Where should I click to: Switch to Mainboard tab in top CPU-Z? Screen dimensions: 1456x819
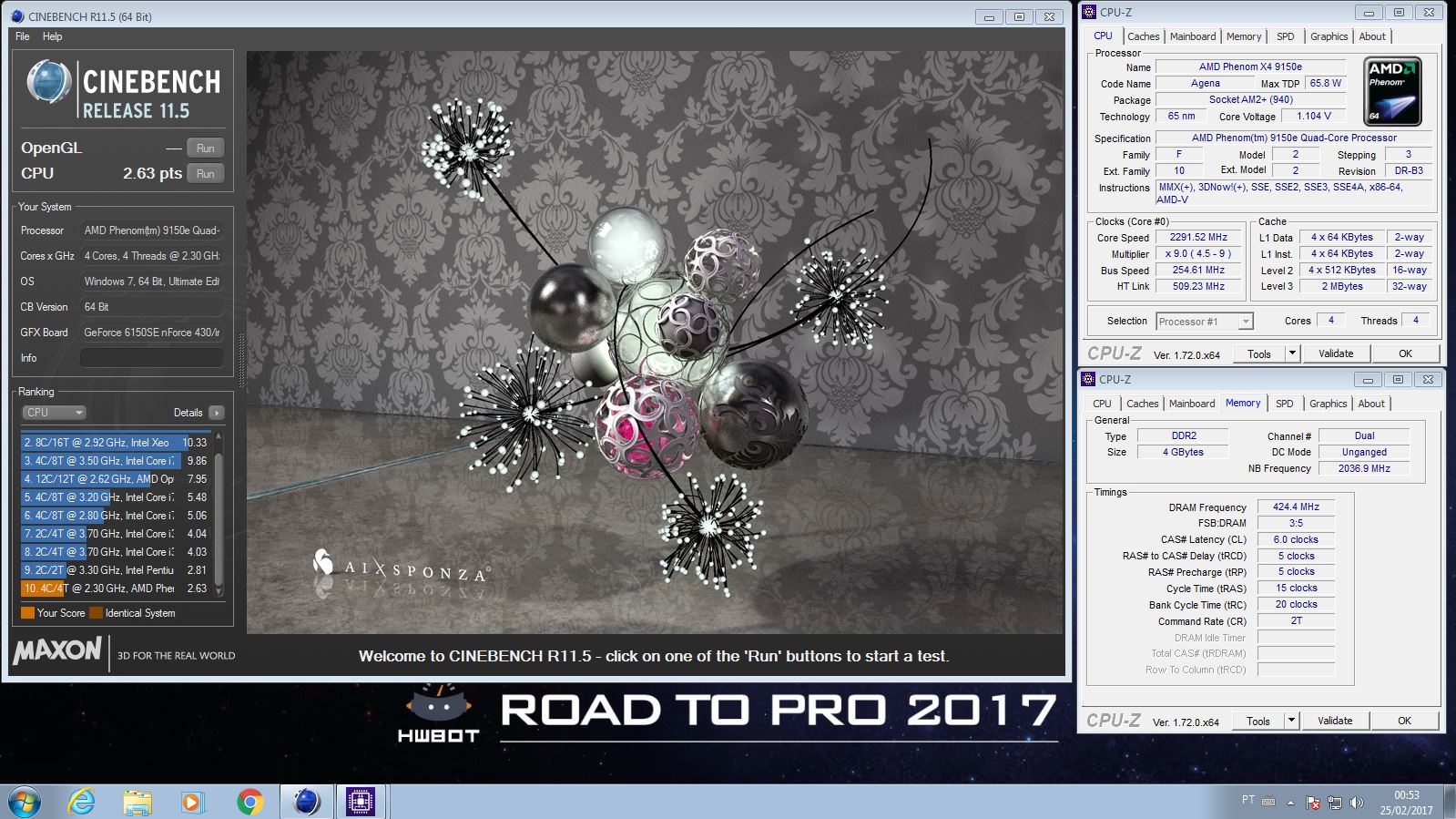coord(1192,36)
